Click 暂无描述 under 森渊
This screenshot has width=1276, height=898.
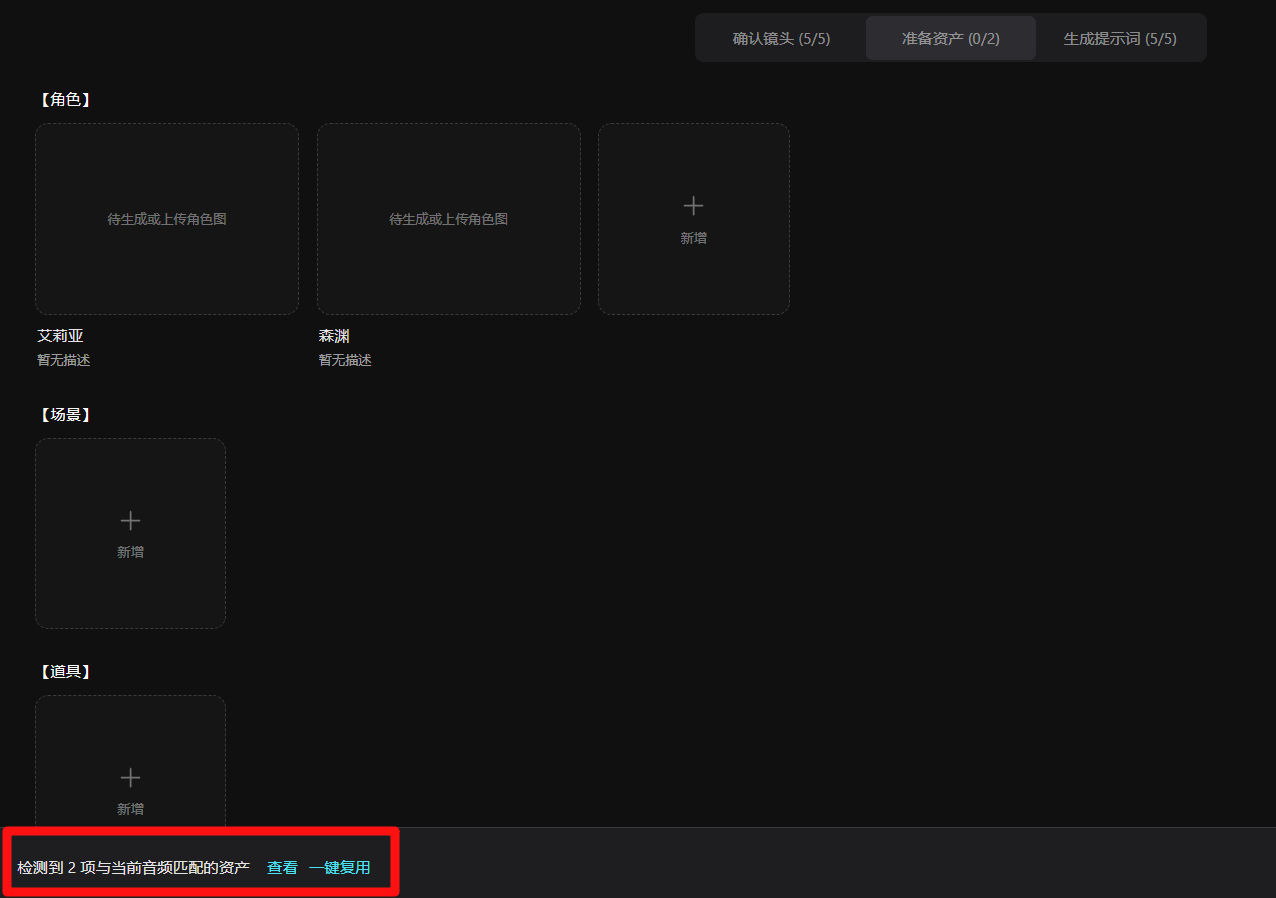point(345,360)
